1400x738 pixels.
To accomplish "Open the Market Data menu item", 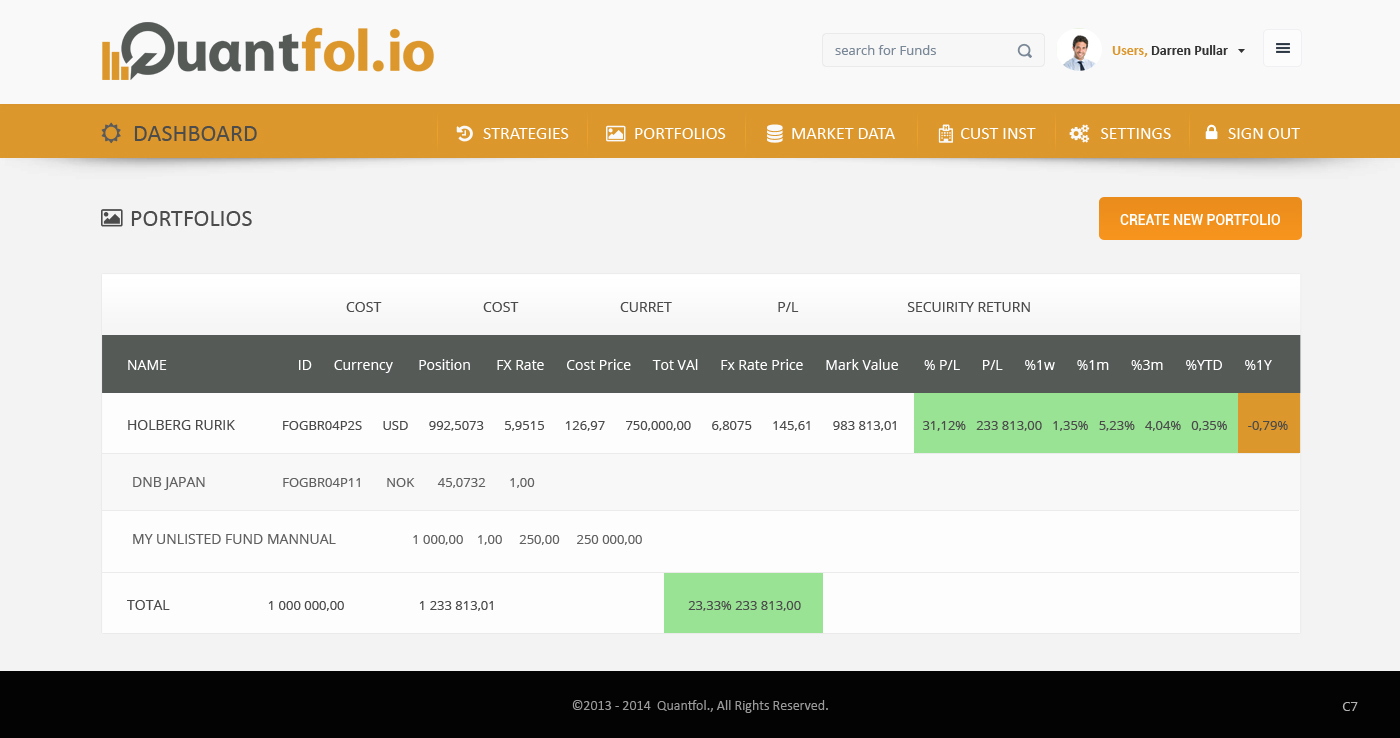I will pos(843,133).
